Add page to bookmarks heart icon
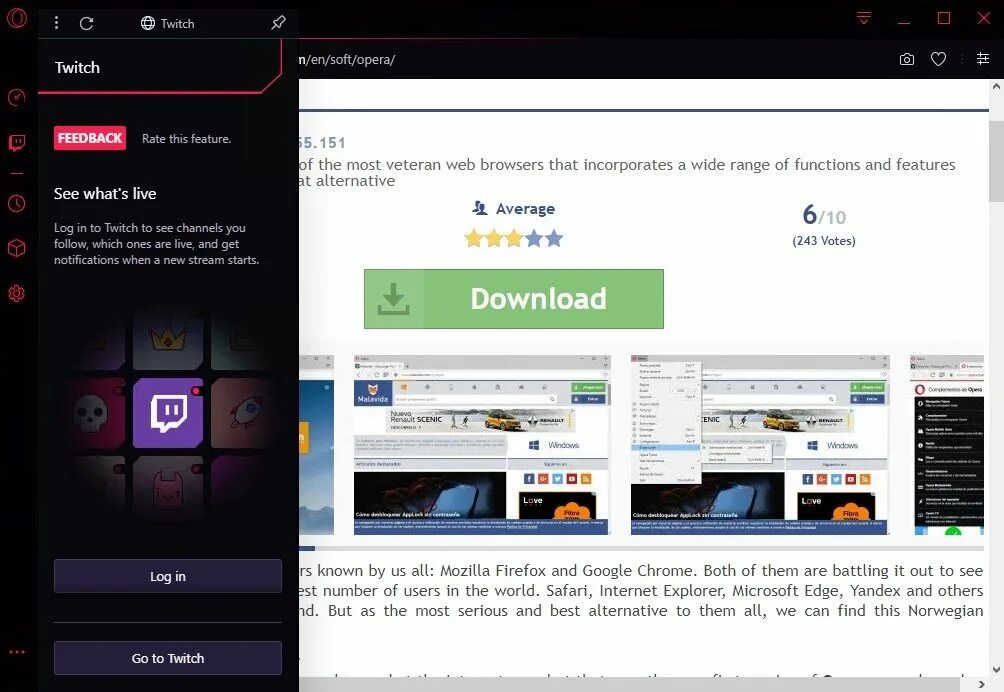 pos(939,60)
